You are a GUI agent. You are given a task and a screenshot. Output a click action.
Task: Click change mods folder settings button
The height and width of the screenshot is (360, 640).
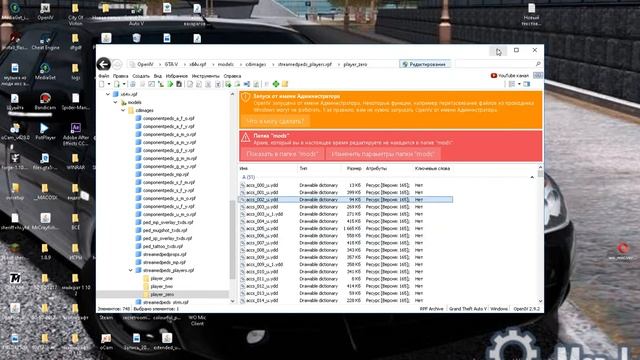[x=383, y=154]
